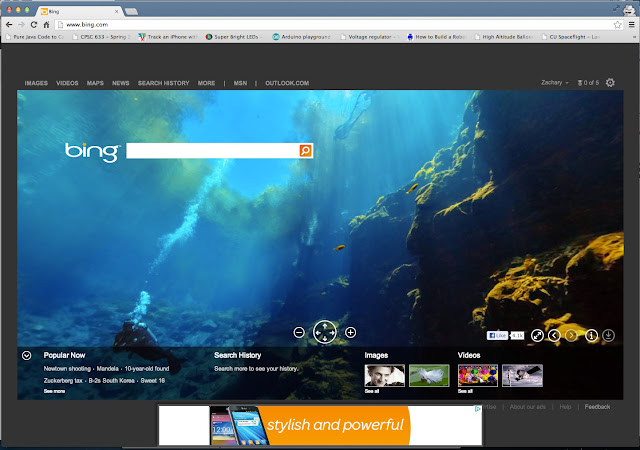Download today's background image
The width and height of the screenshot is (640, 450).
click(608, 336)
